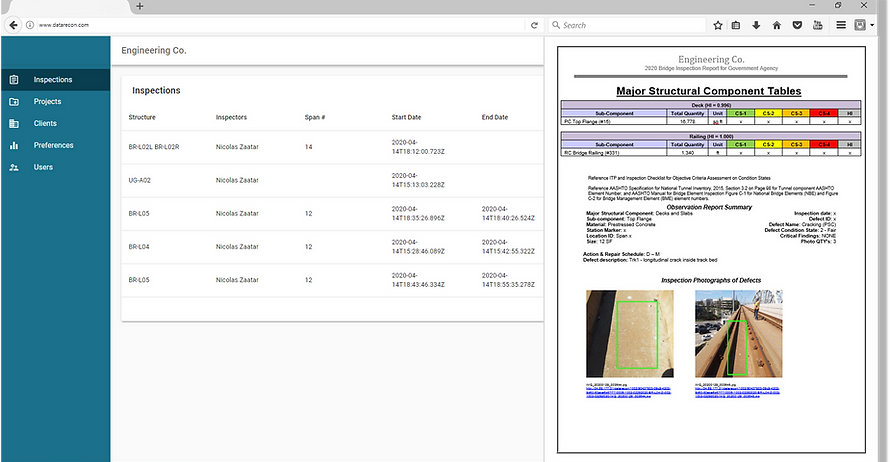Click the Inspections clipboard icon
Screen dimensions: 890x462
point(14,79)
